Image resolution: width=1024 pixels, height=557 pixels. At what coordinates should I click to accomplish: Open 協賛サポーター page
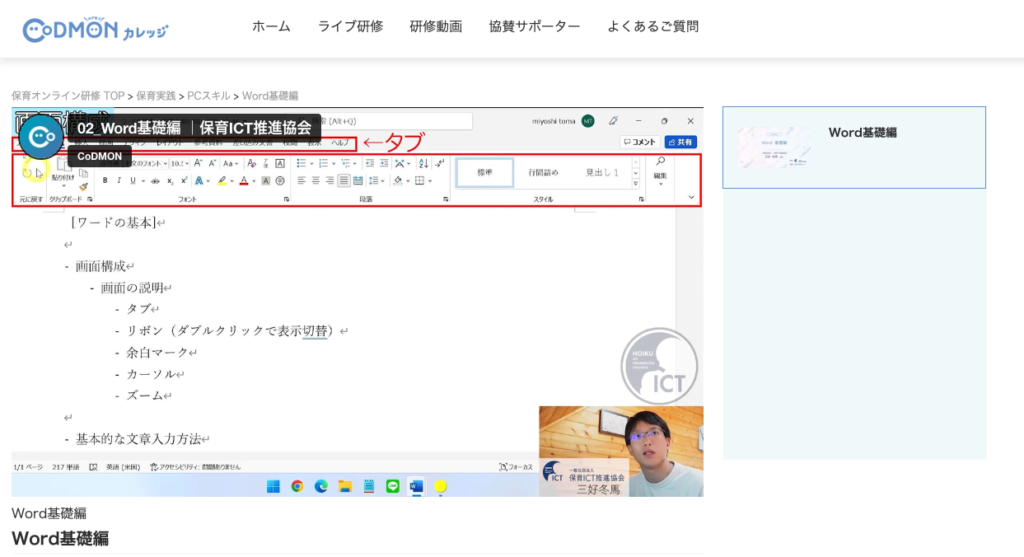[x=534, y=27]
